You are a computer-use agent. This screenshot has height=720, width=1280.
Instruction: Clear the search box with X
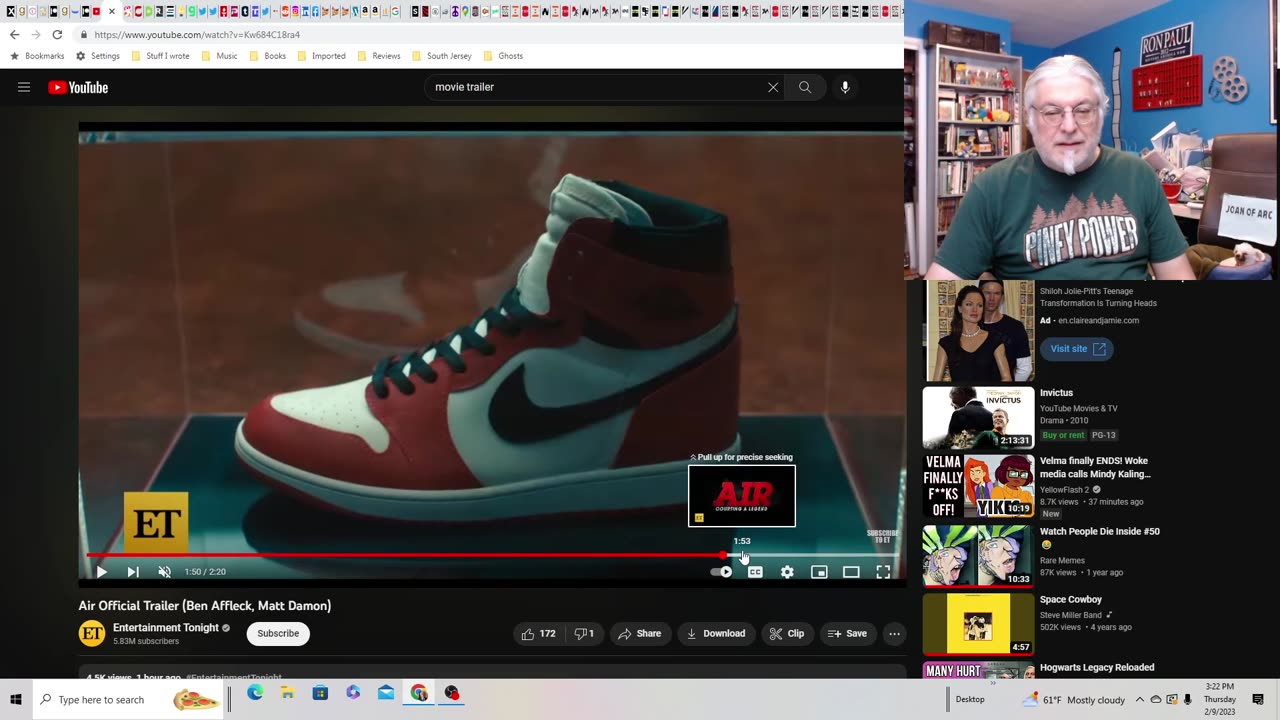pyautogui.click(x=773, y=87)
